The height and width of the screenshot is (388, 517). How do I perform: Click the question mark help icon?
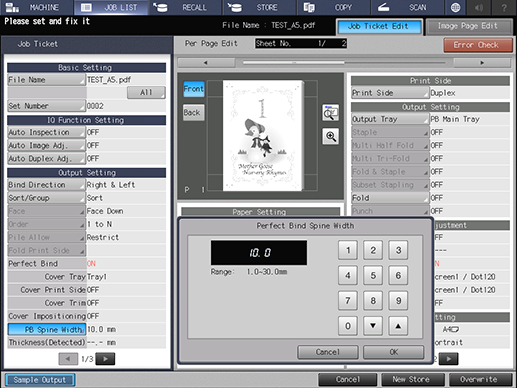pos(504,7)
